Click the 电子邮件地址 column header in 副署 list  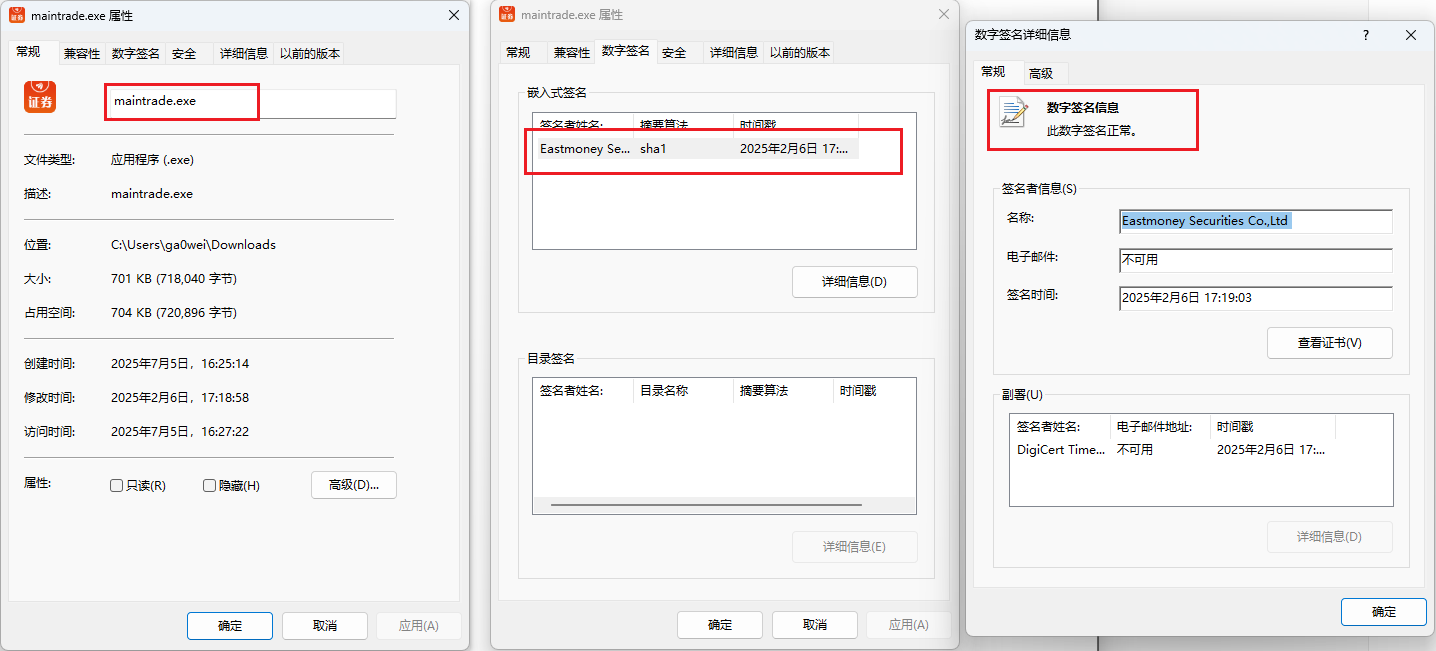1160,427
